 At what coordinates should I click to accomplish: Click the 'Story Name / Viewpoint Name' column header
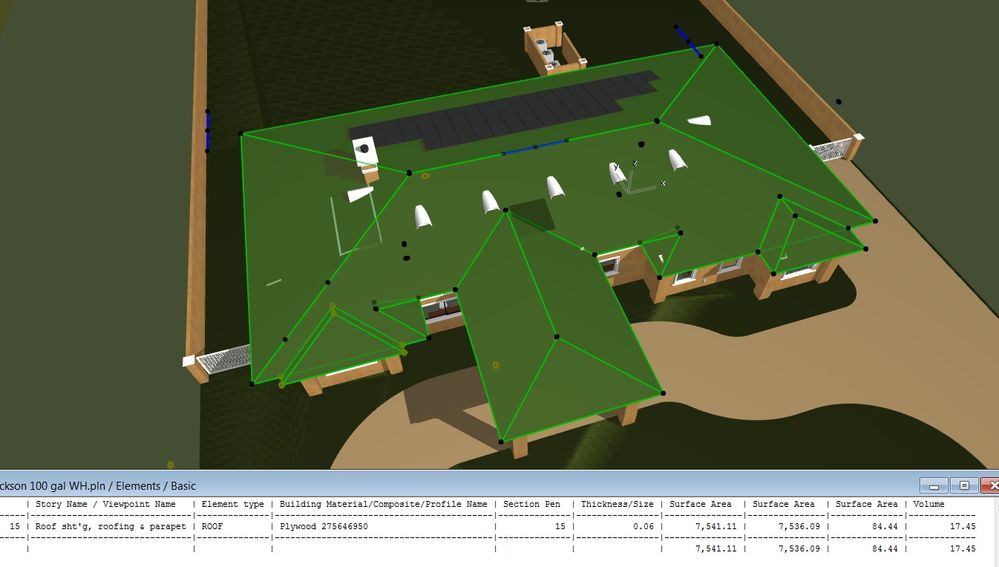[105, 504]
